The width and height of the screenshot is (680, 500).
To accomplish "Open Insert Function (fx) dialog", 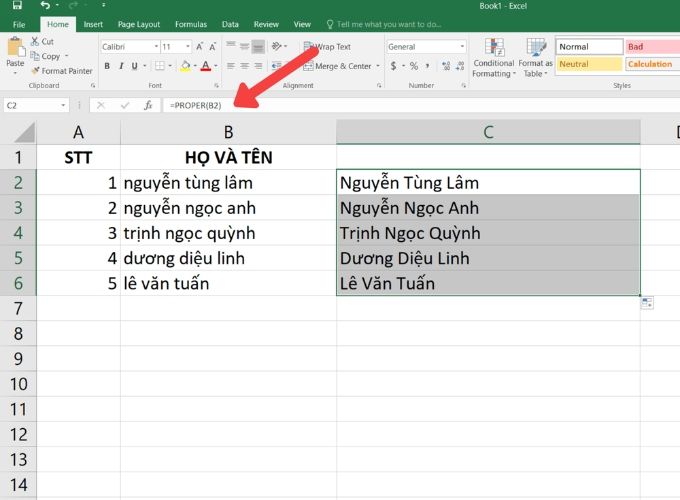I will (148, 105).
